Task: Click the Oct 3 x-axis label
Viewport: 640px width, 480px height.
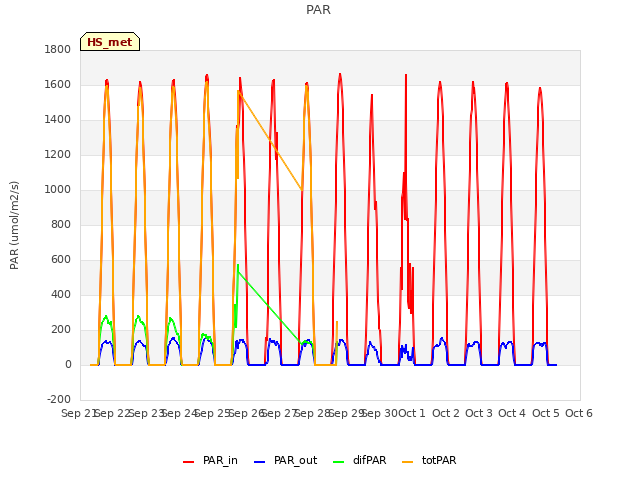Action: click(479, 413)
